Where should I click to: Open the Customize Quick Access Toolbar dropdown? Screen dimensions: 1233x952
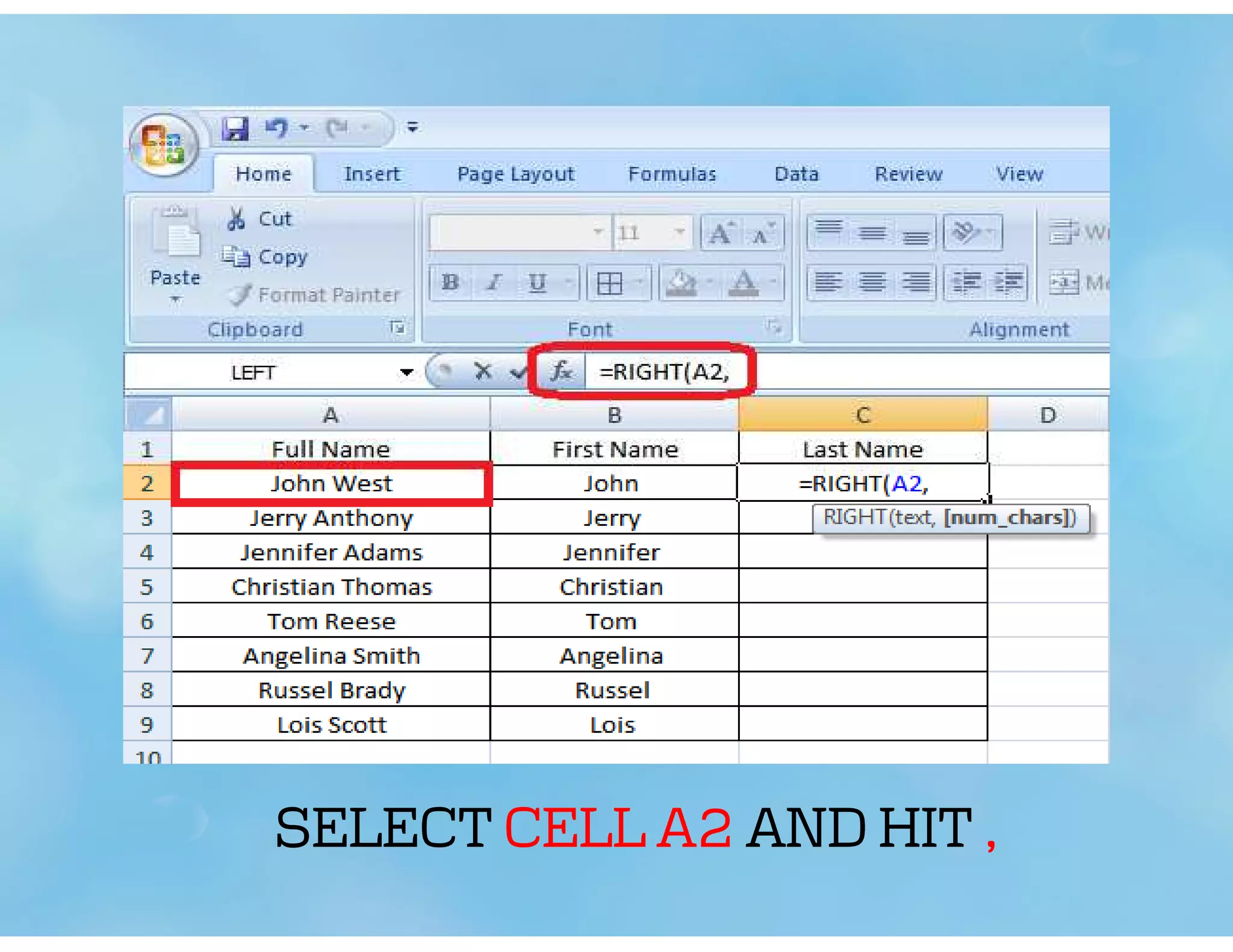coord(412,127)
